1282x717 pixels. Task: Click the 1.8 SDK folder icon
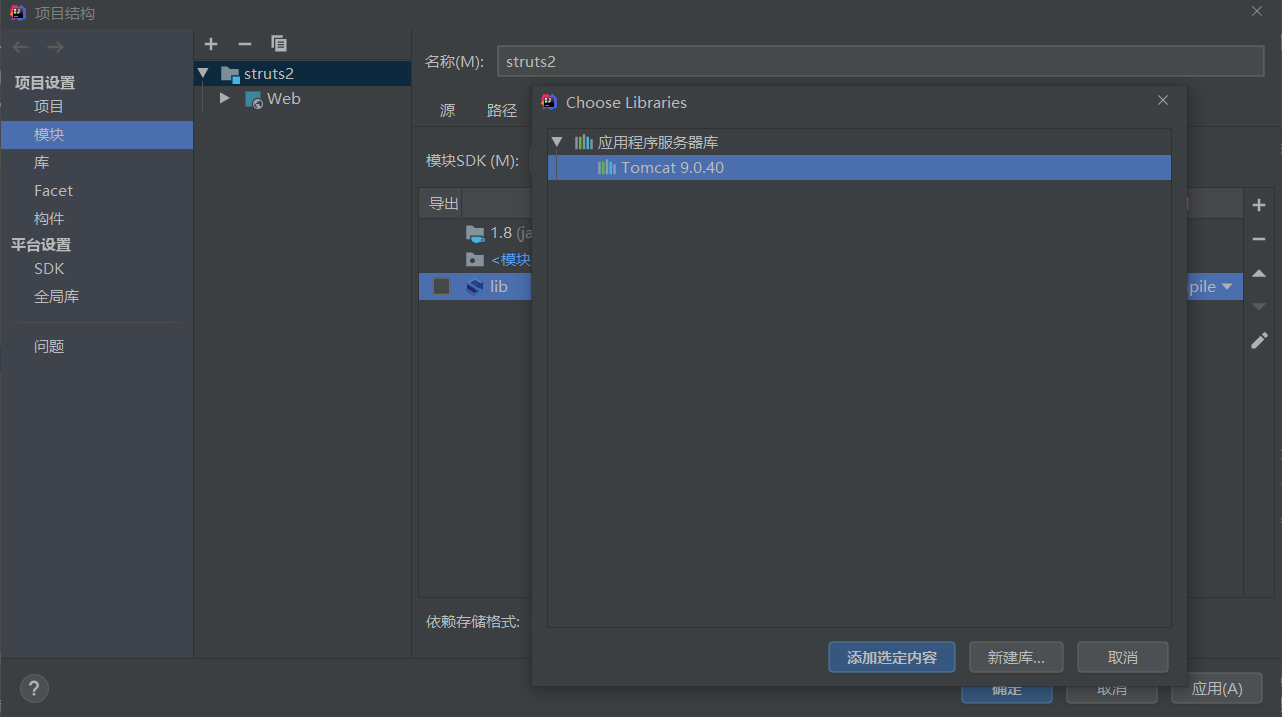click(x=475, y=233)
